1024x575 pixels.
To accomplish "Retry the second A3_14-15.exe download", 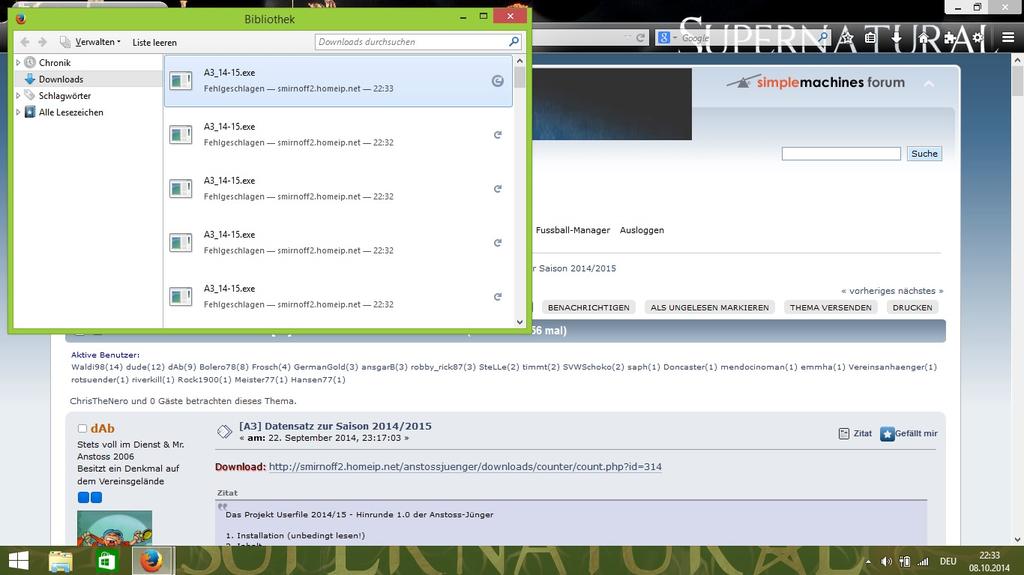I will (498, 135).
